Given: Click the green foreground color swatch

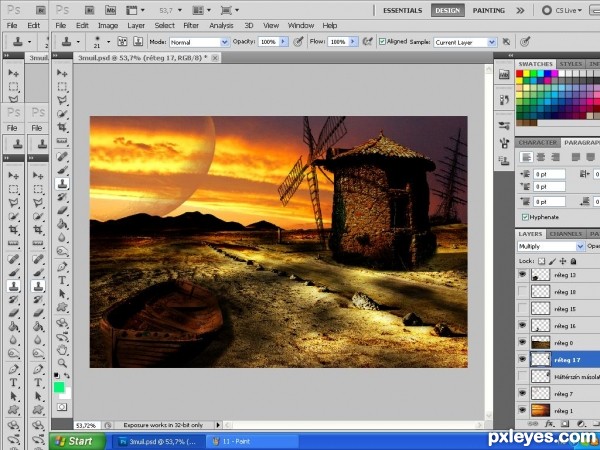Looking at the screenshot, I should [x=59, y=387].
